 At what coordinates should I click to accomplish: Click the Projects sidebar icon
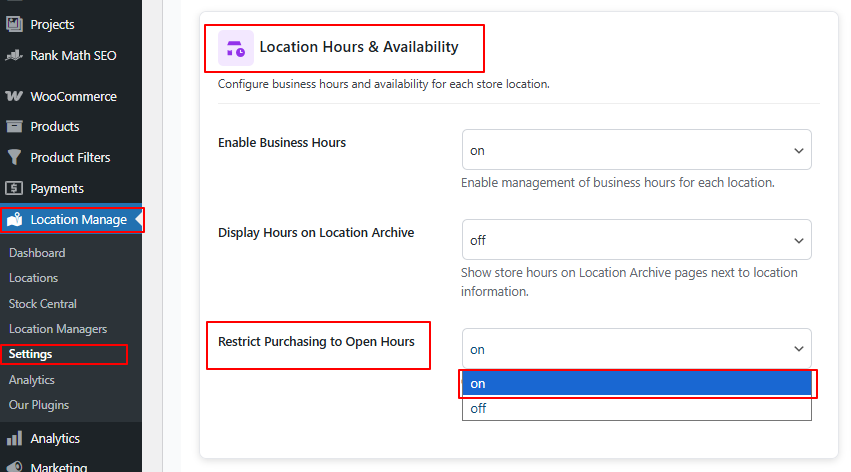pos(14,24)
